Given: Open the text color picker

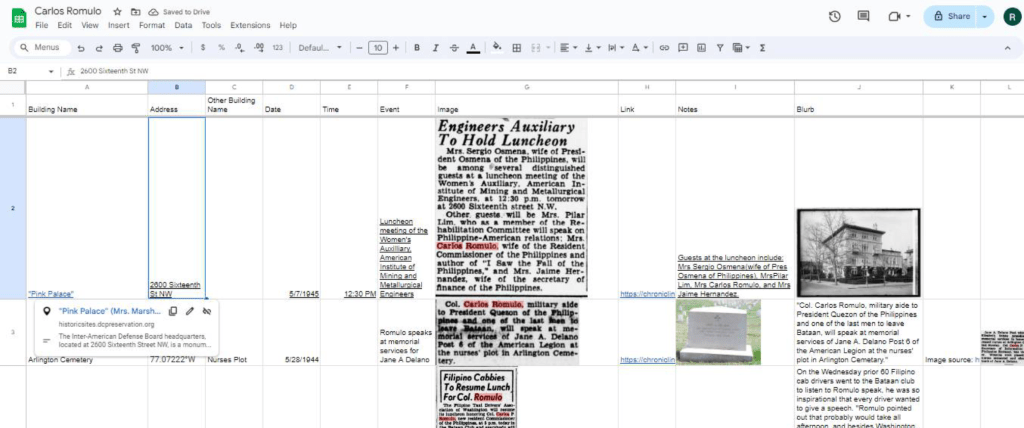Looking at the screenshot, I should [473, 48].
